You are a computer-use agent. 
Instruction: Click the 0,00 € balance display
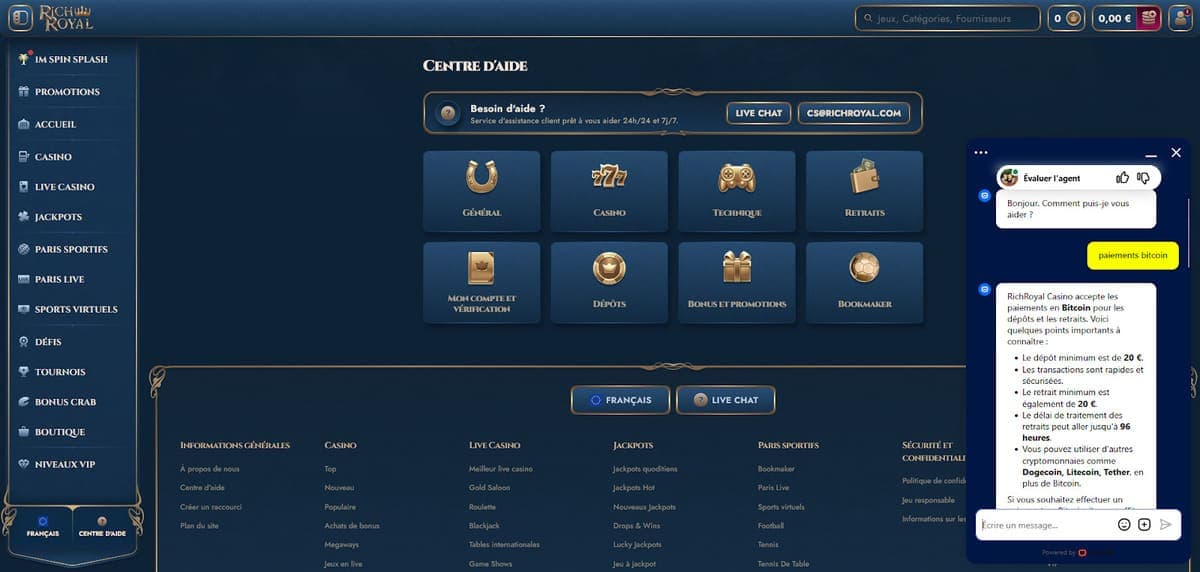(x=1115, y=18)
